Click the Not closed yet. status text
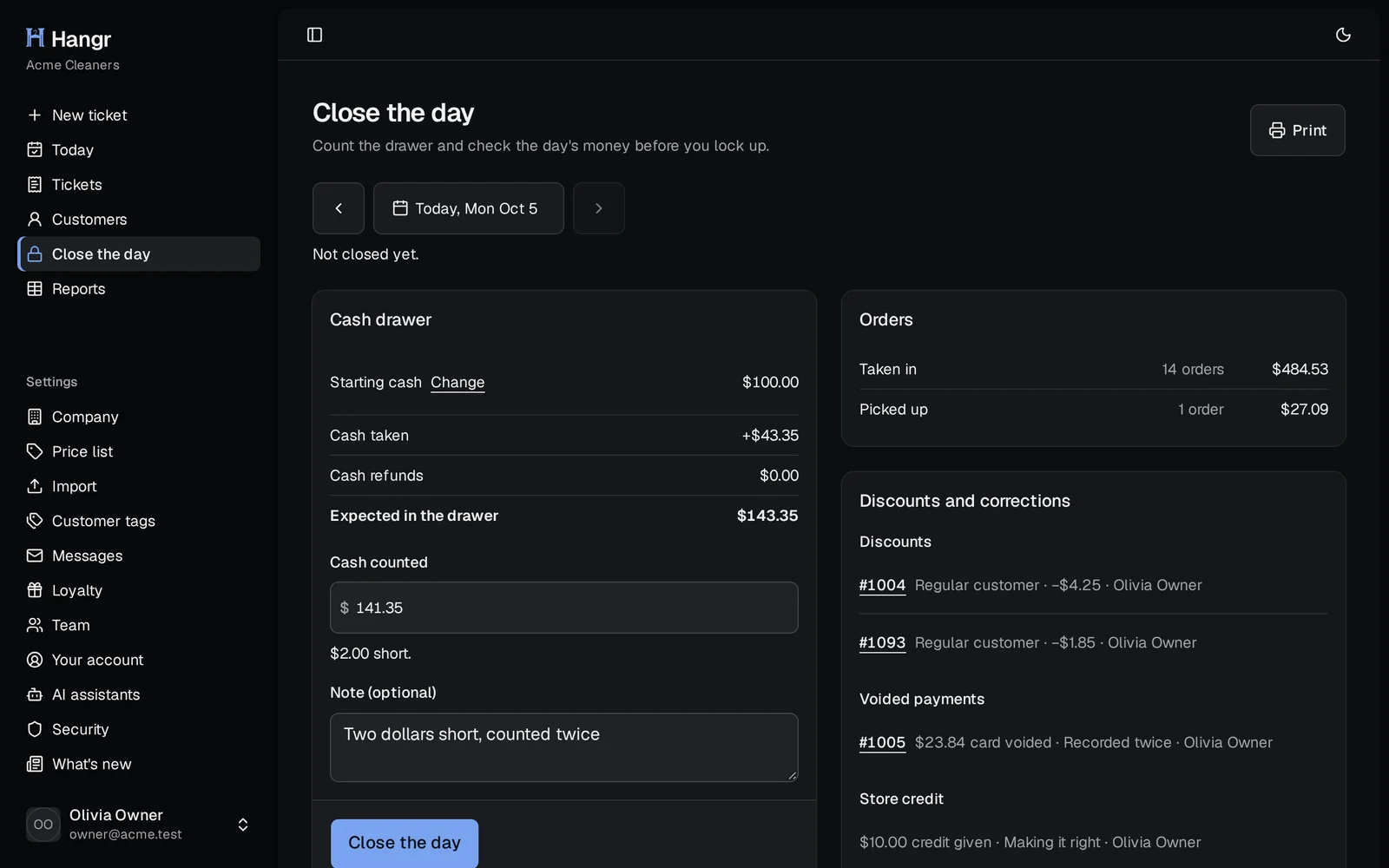This screenshot has height=868, width=1389. [365, 254]
